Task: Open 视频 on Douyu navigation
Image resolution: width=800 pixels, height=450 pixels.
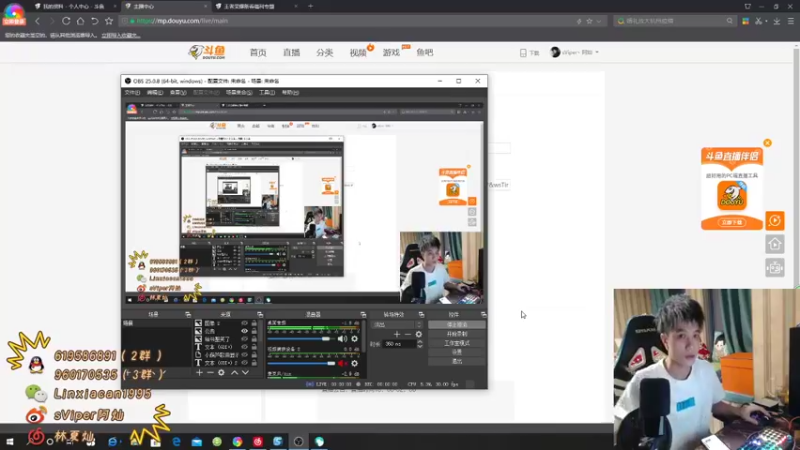Action: tap(358, 53)
